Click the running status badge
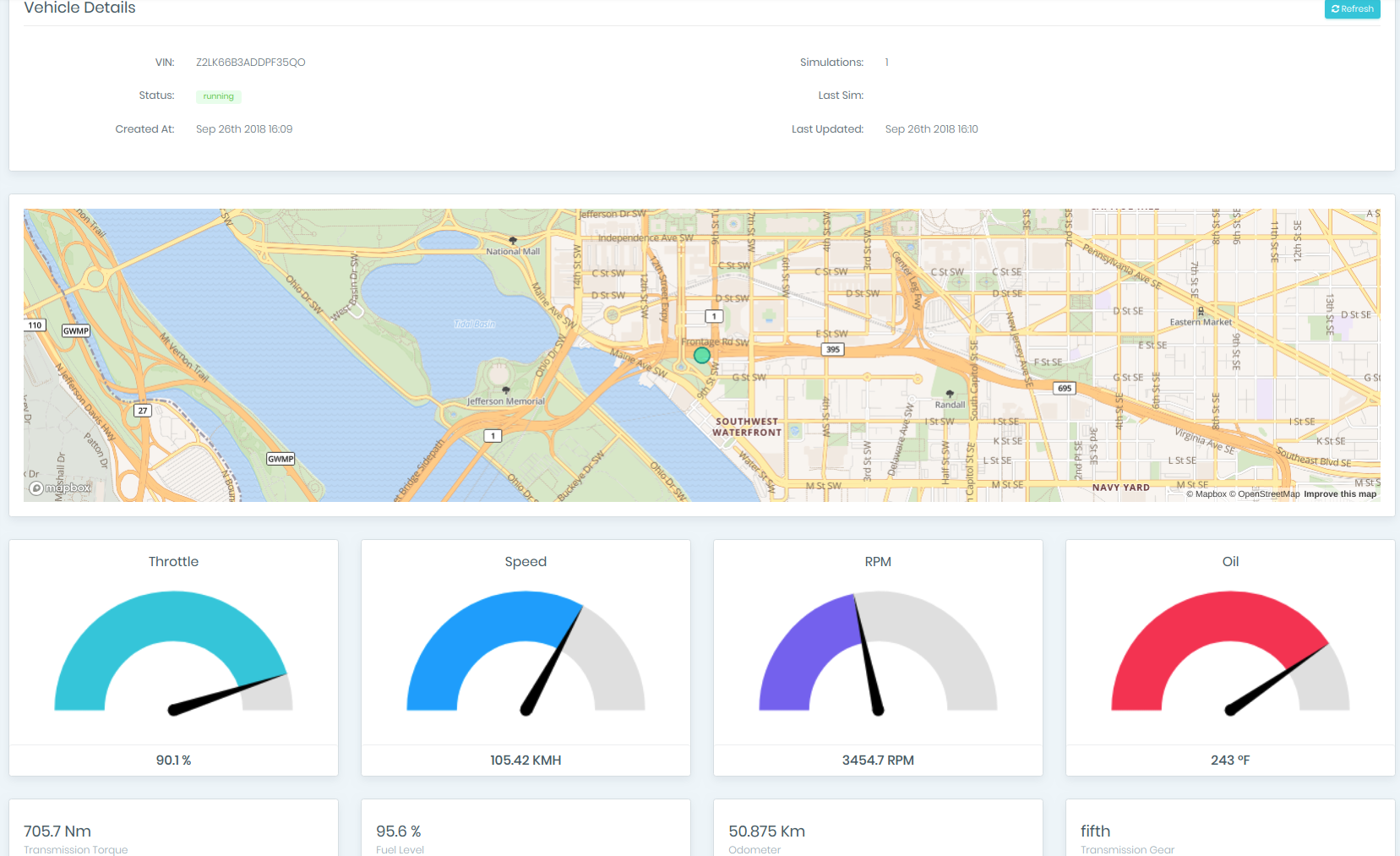Viewport: 1400px width, 856px height. 218,96
